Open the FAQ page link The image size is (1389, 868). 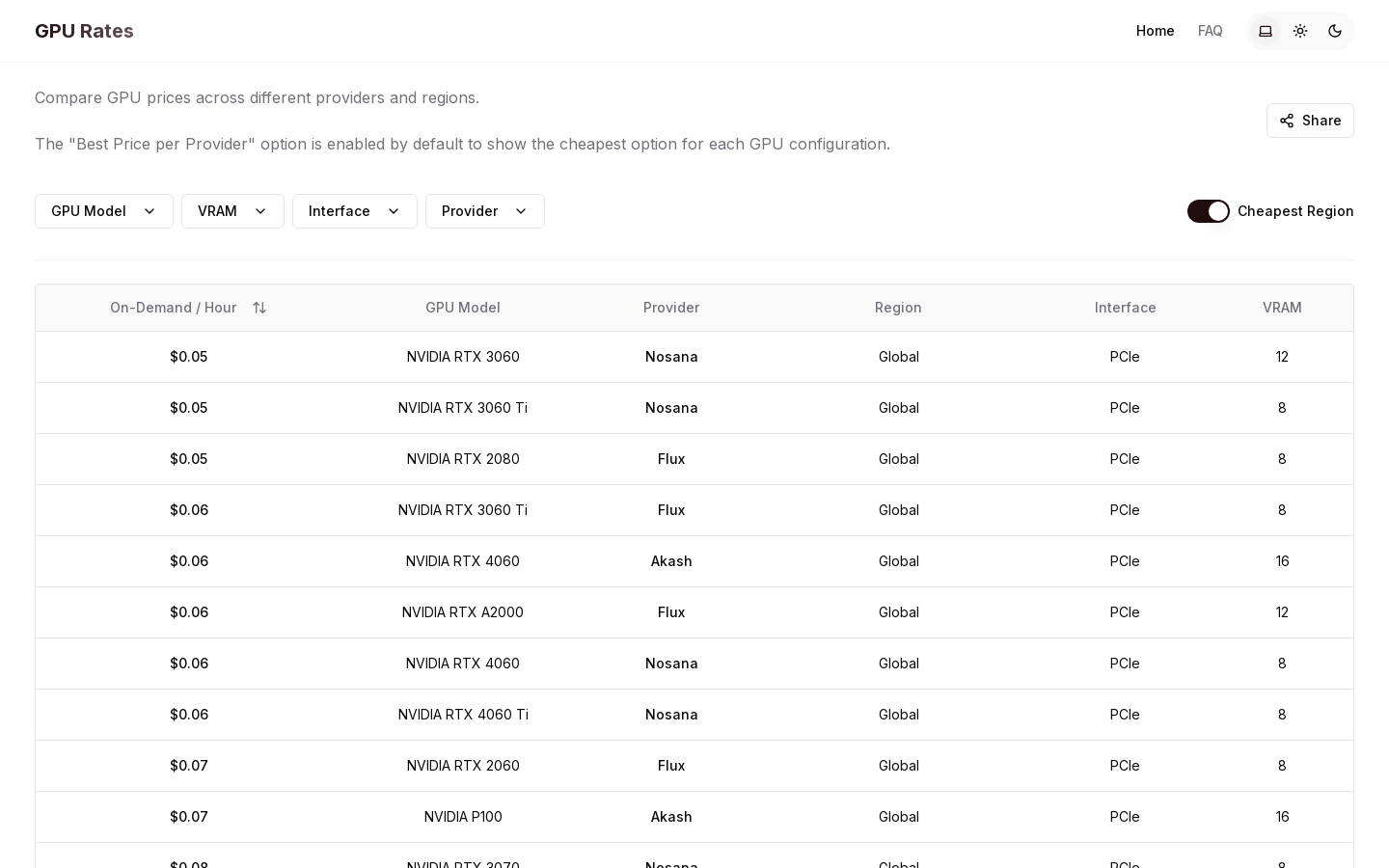pos(1211,31)
